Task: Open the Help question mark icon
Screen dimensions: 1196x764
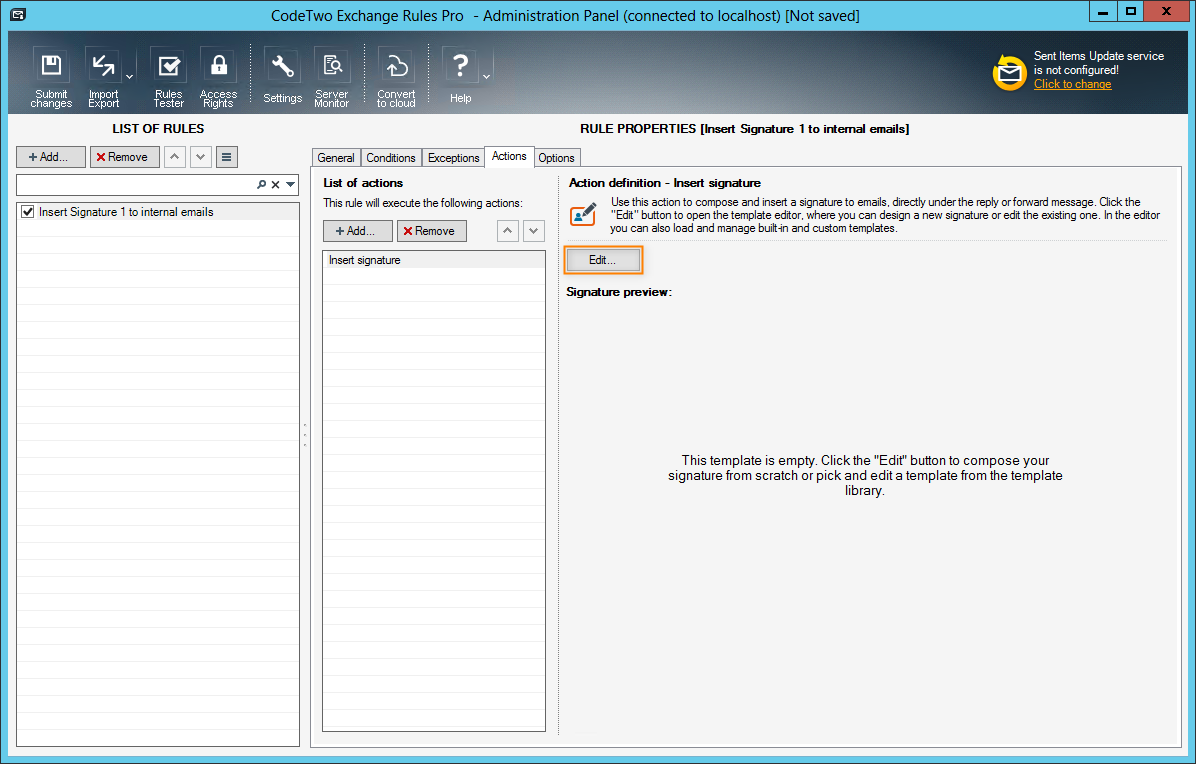Action: pos(460,77)
